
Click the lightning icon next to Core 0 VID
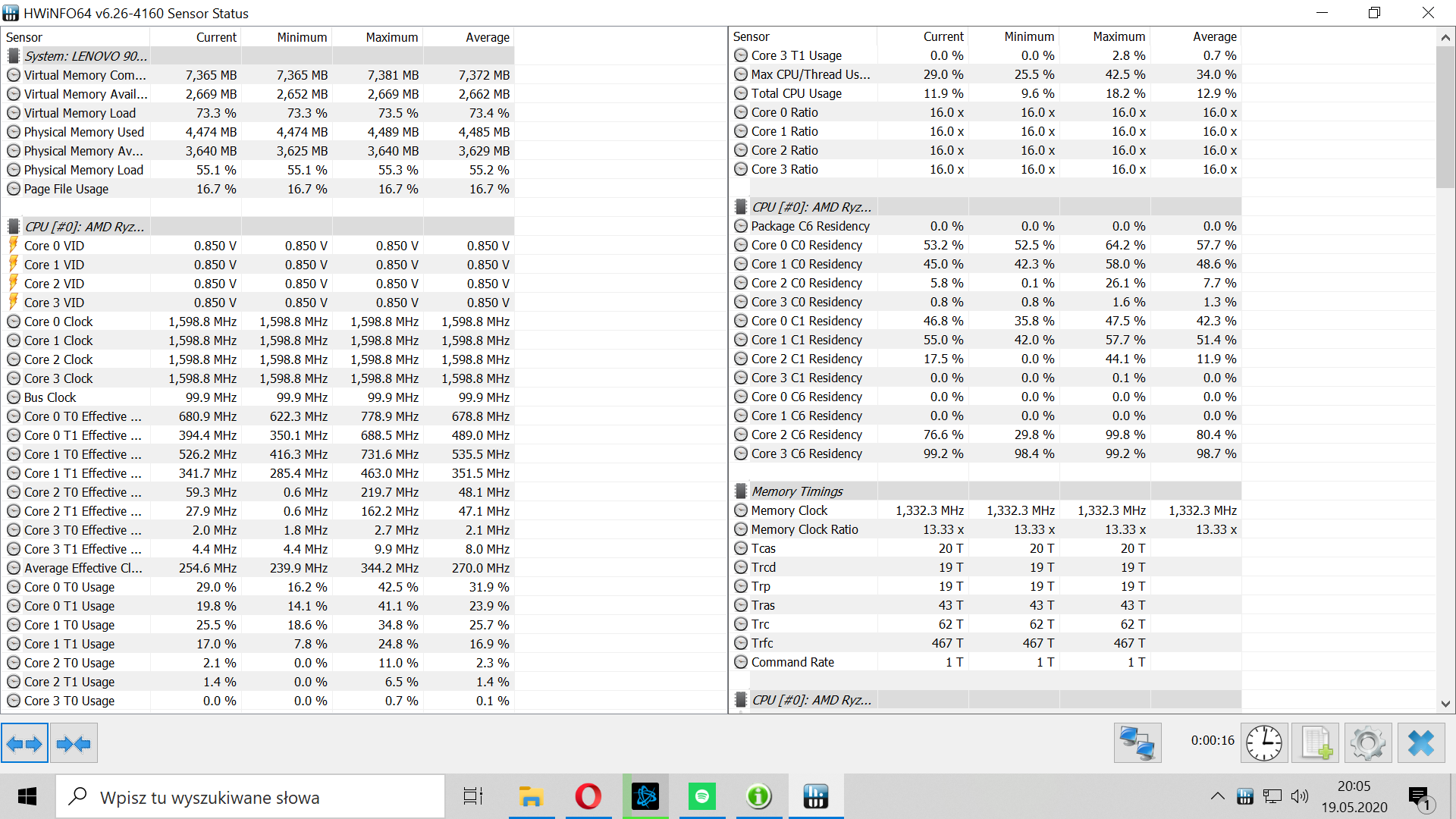click(13, 245)
